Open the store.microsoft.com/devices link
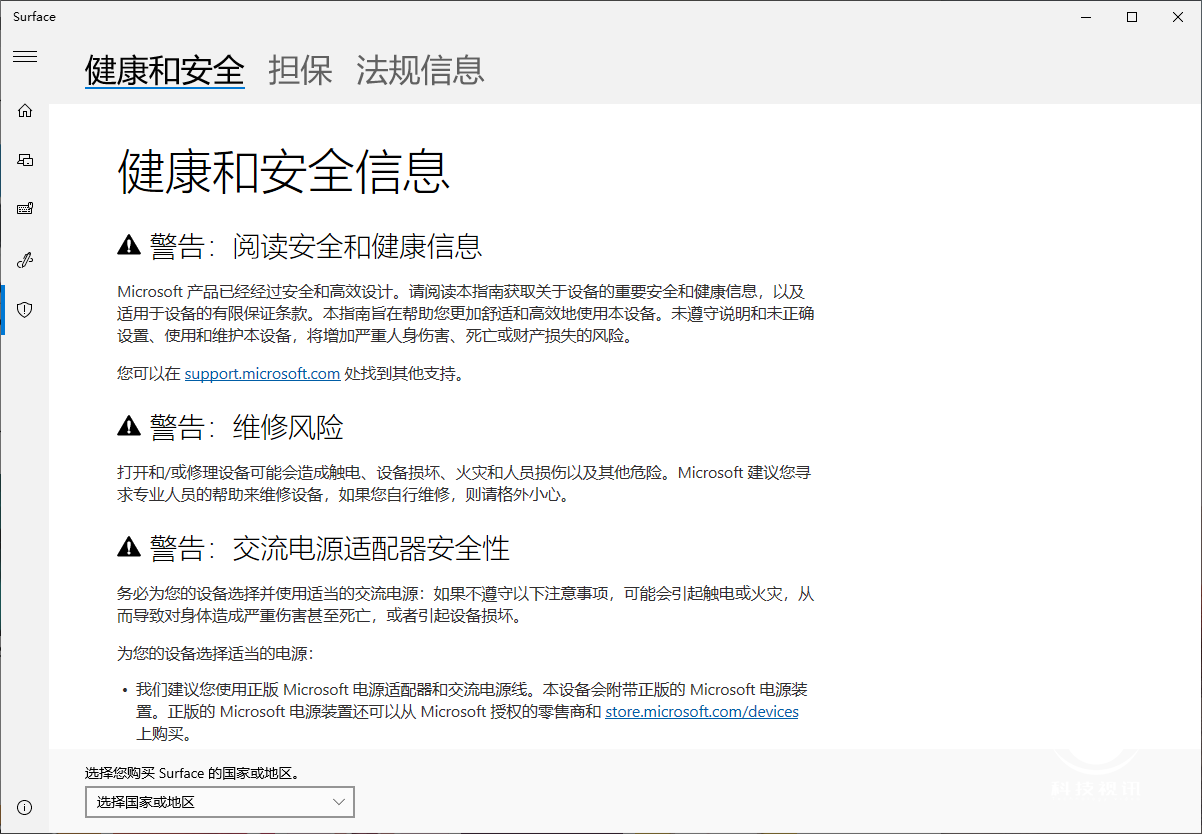1202x834 pixels. (x=702, y=712)
